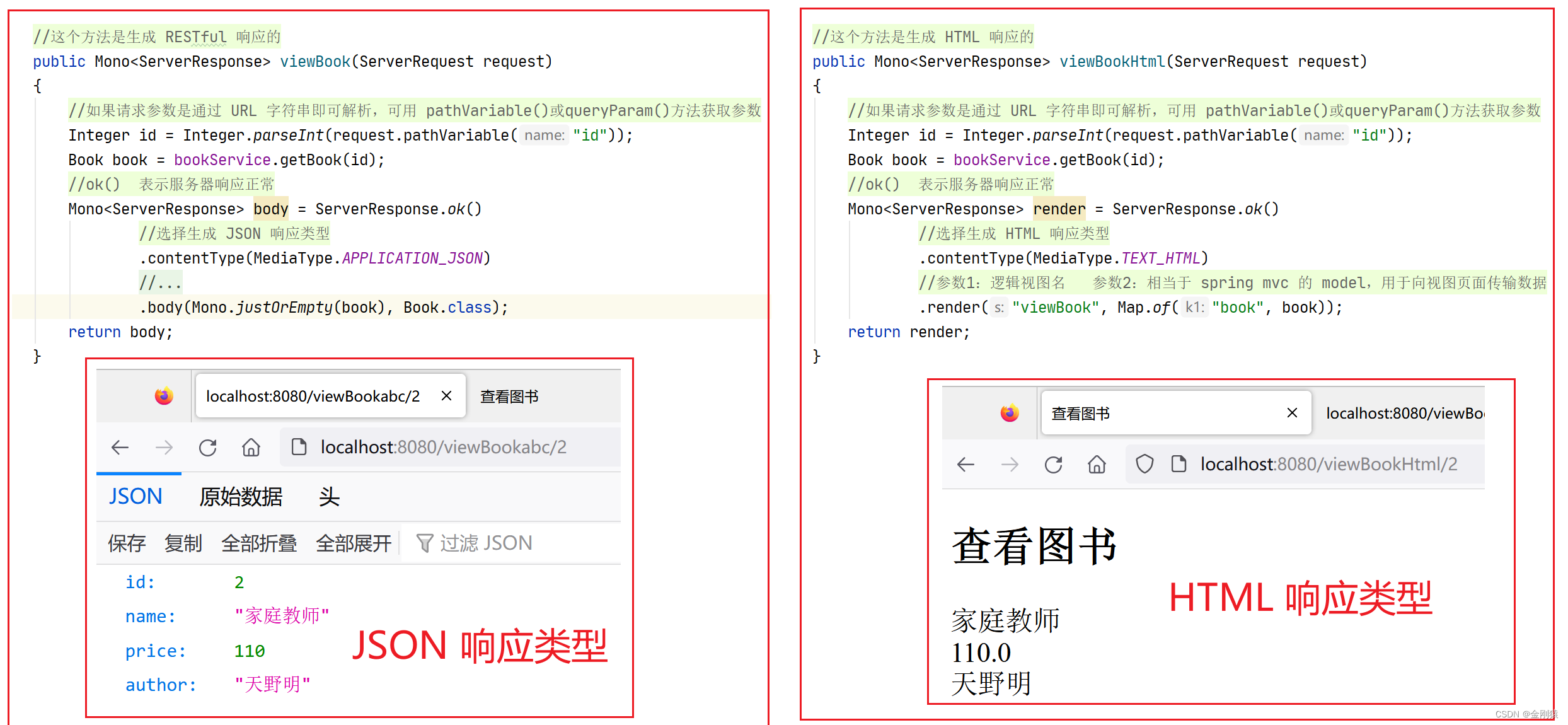Image resolution: width=1568 pixels, height=725 pixels.
Task: Click the 查看图书 page heading
Action: 1034,546
